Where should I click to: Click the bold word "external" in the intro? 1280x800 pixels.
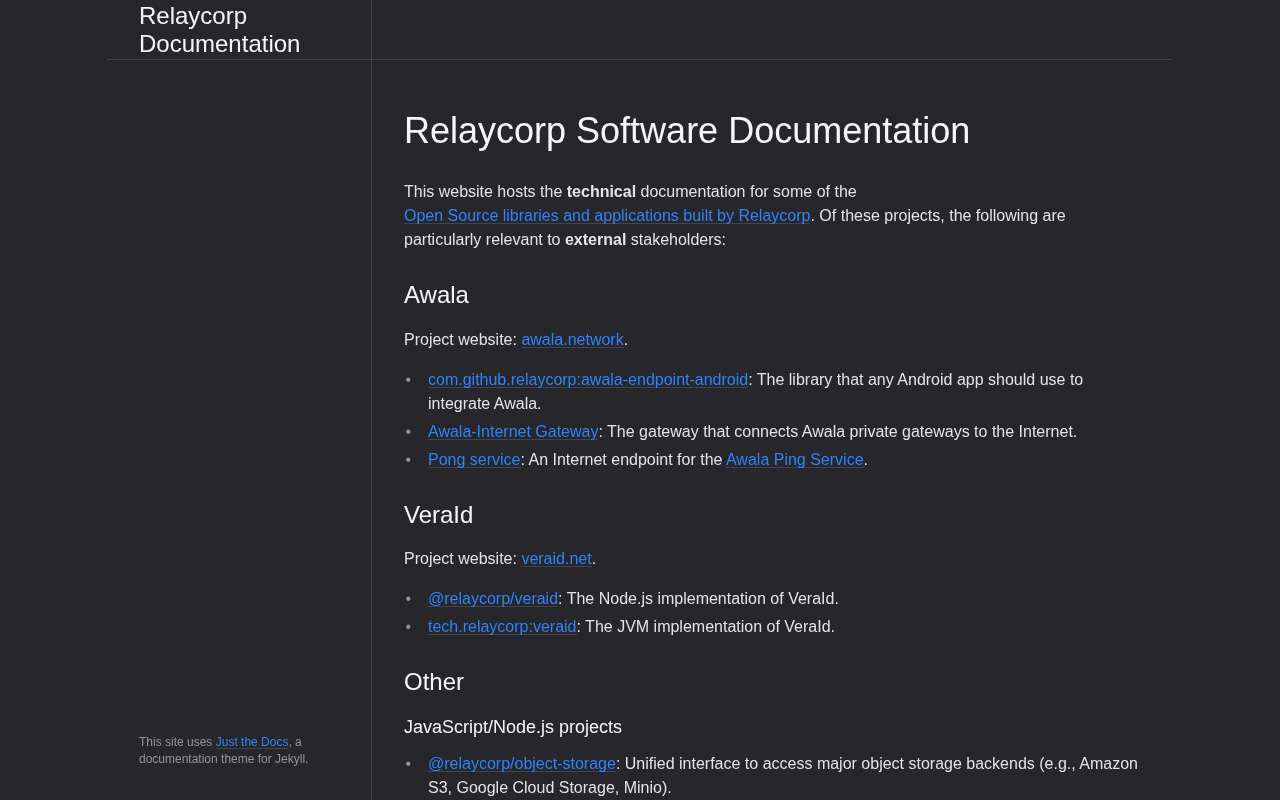coord(595,240)
